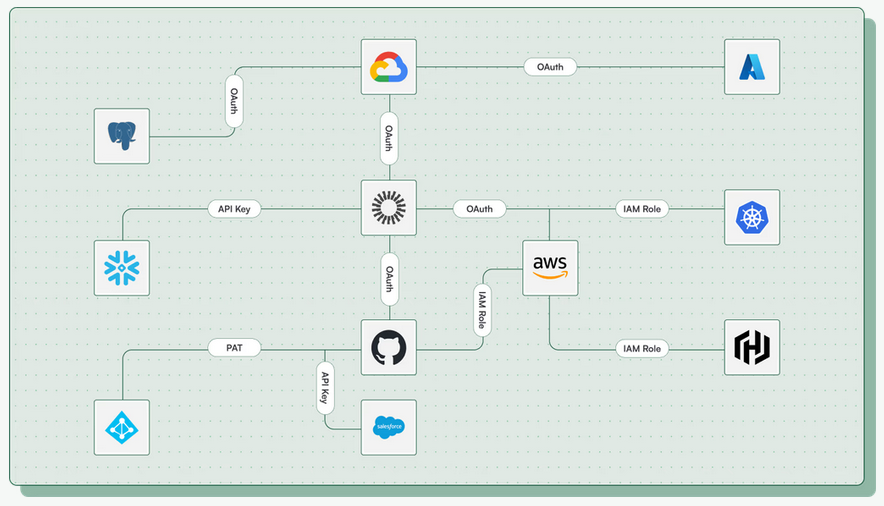Select OAuth label between hub and AWS
884x506 pixels.
click(x=479, y=209)
